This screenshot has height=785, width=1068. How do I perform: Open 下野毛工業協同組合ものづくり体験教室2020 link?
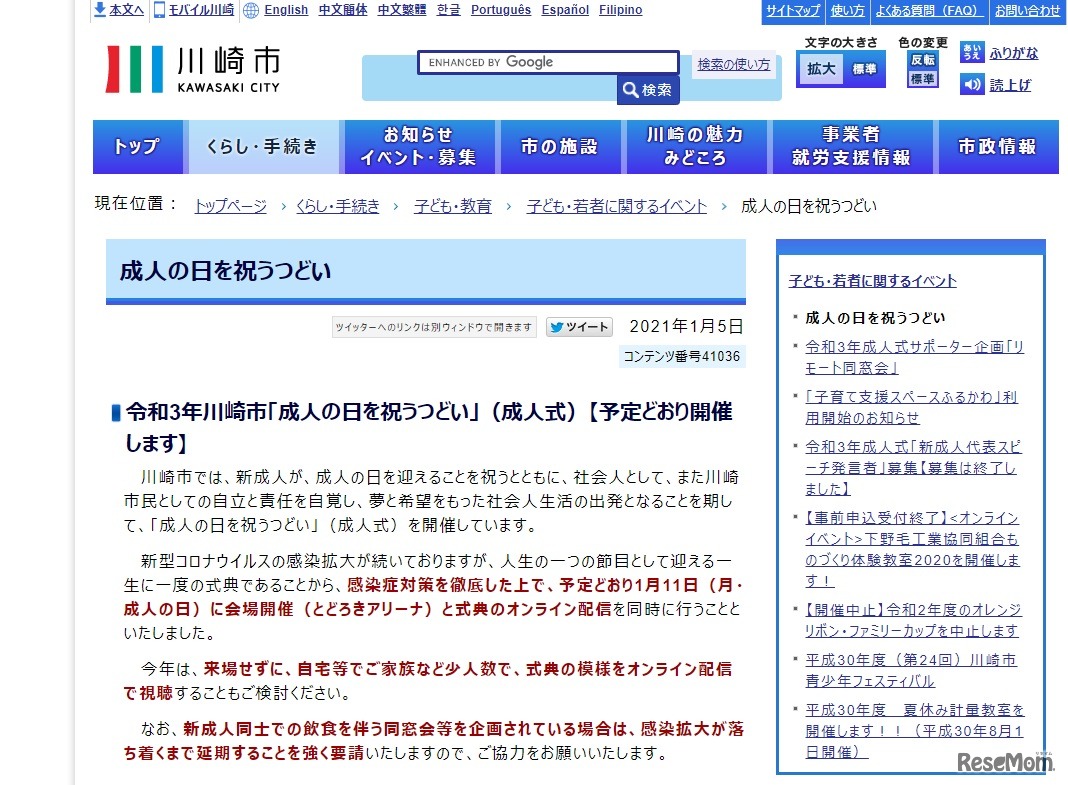[x=913, y=549]
